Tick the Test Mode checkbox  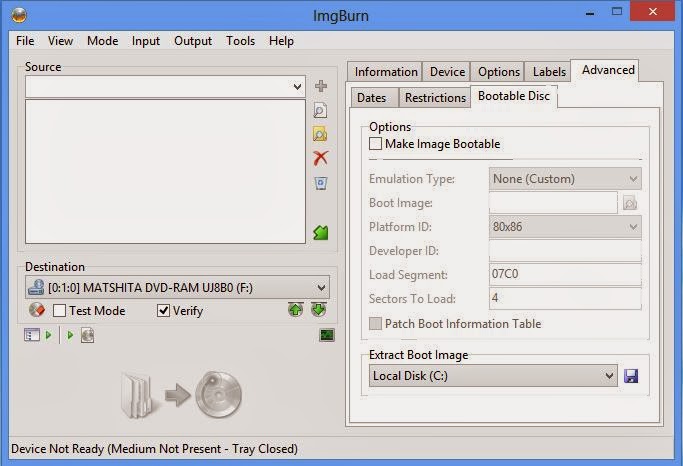click(x=59, y=311)
